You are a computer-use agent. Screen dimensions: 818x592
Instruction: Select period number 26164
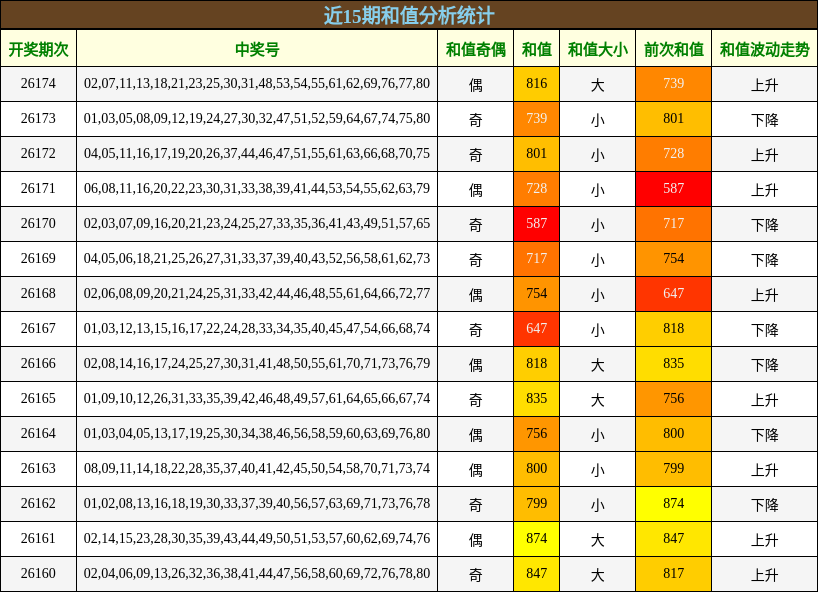pyautogui.click(x=38, y=433)
